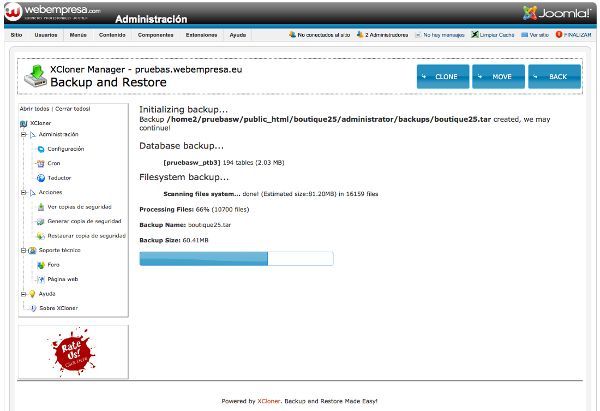The image size is (600, 411).
Task: Click the CLONE button
Action: point(443,77)
